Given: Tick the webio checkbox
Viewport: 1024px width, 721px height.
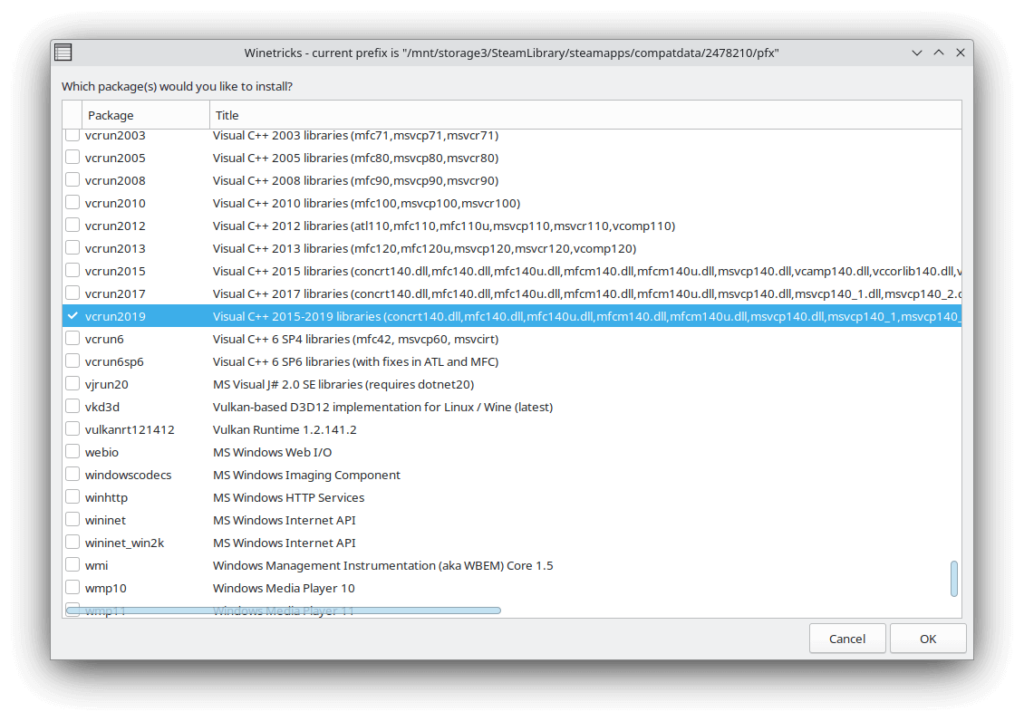Looking at the screenshot, I should (72, 451).
